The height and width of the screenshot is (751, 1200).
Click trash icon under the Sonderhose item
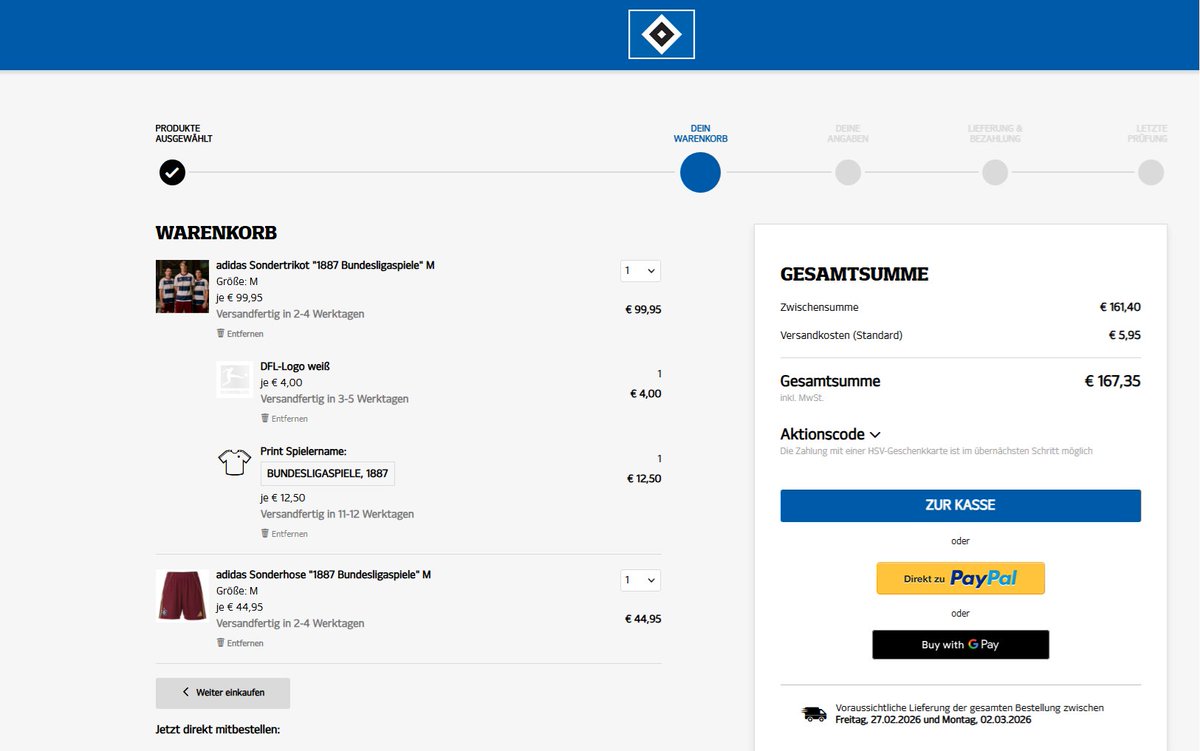click(x=221, y=643)
